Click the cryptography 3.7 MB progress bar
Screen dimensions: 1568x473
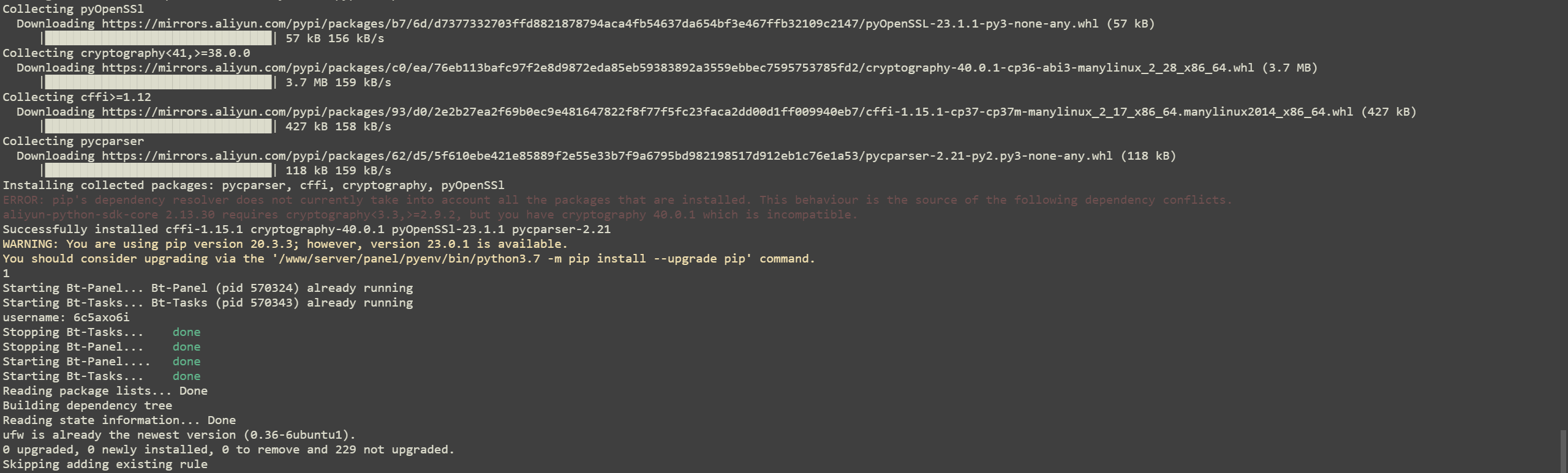[x=159, y=83]
